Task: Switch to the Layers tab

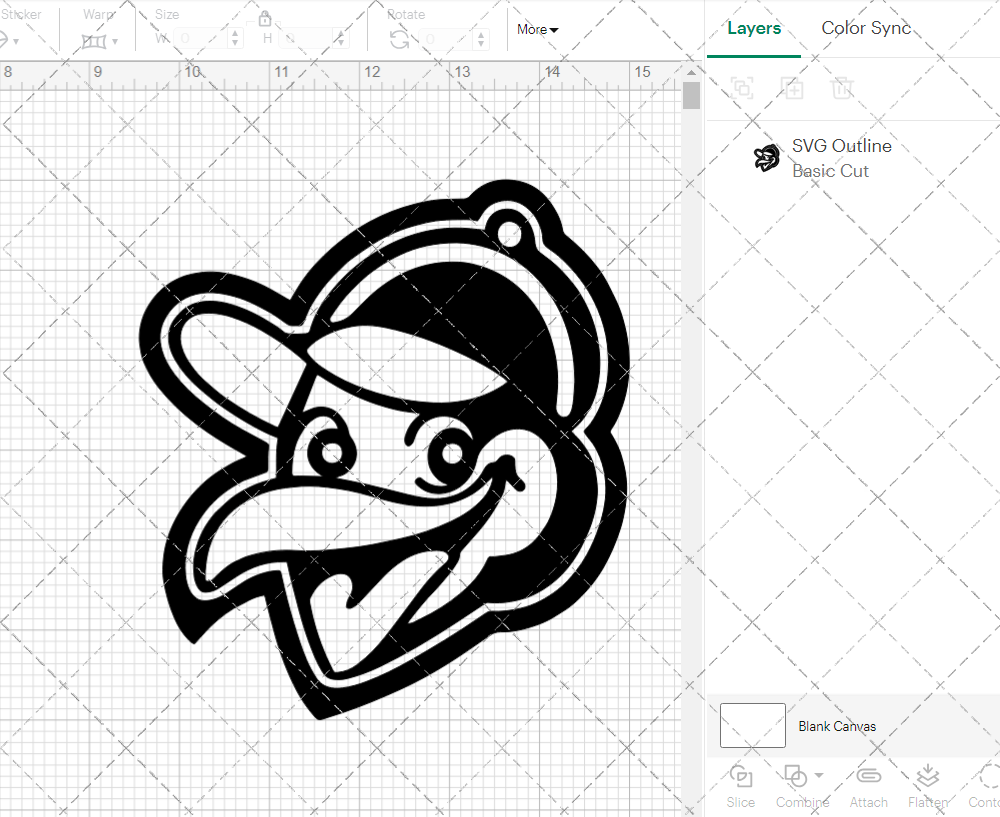Action: 754,28
